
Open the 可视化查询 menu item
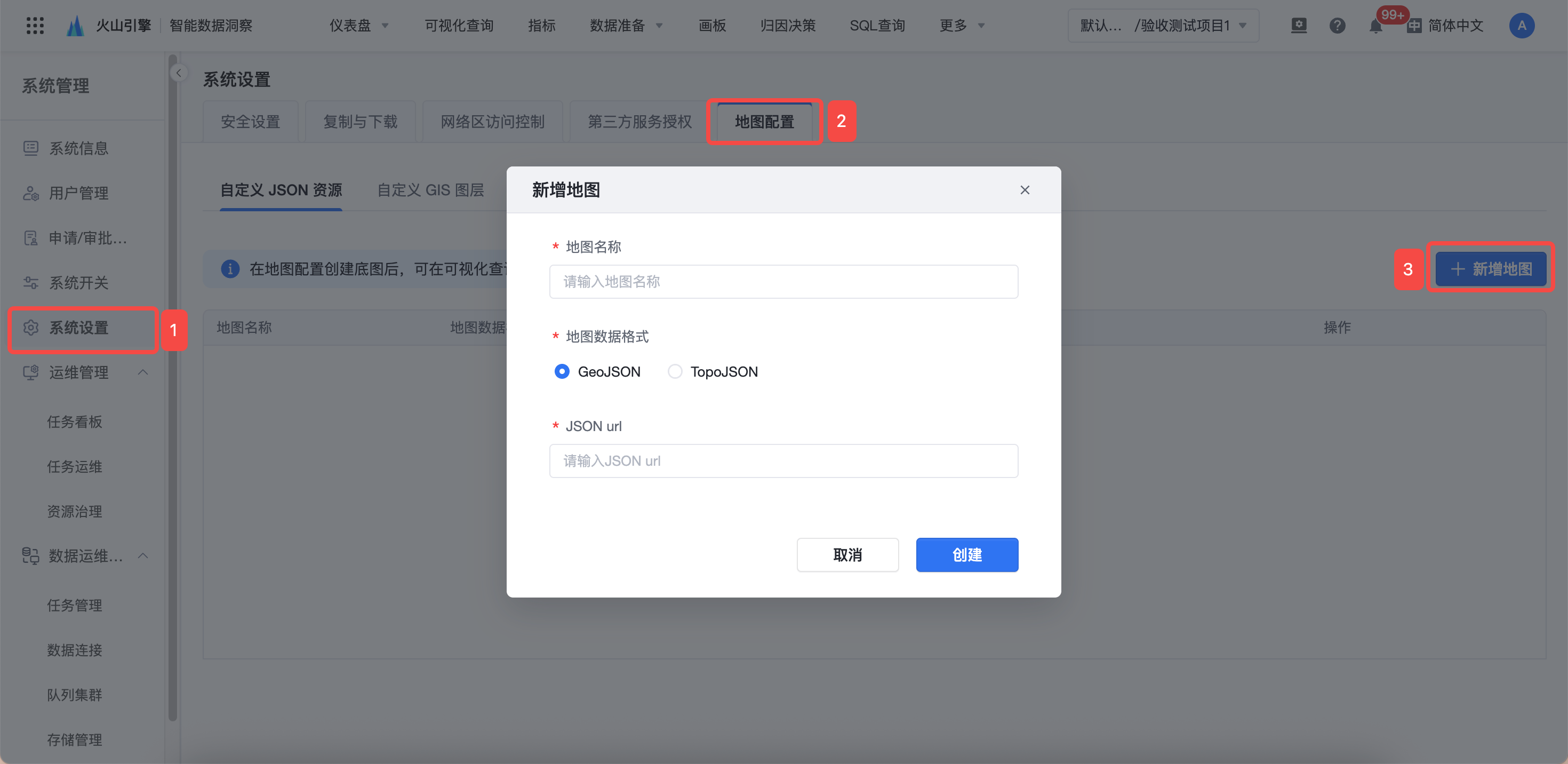pyautogui.click(x=459, y=26)
